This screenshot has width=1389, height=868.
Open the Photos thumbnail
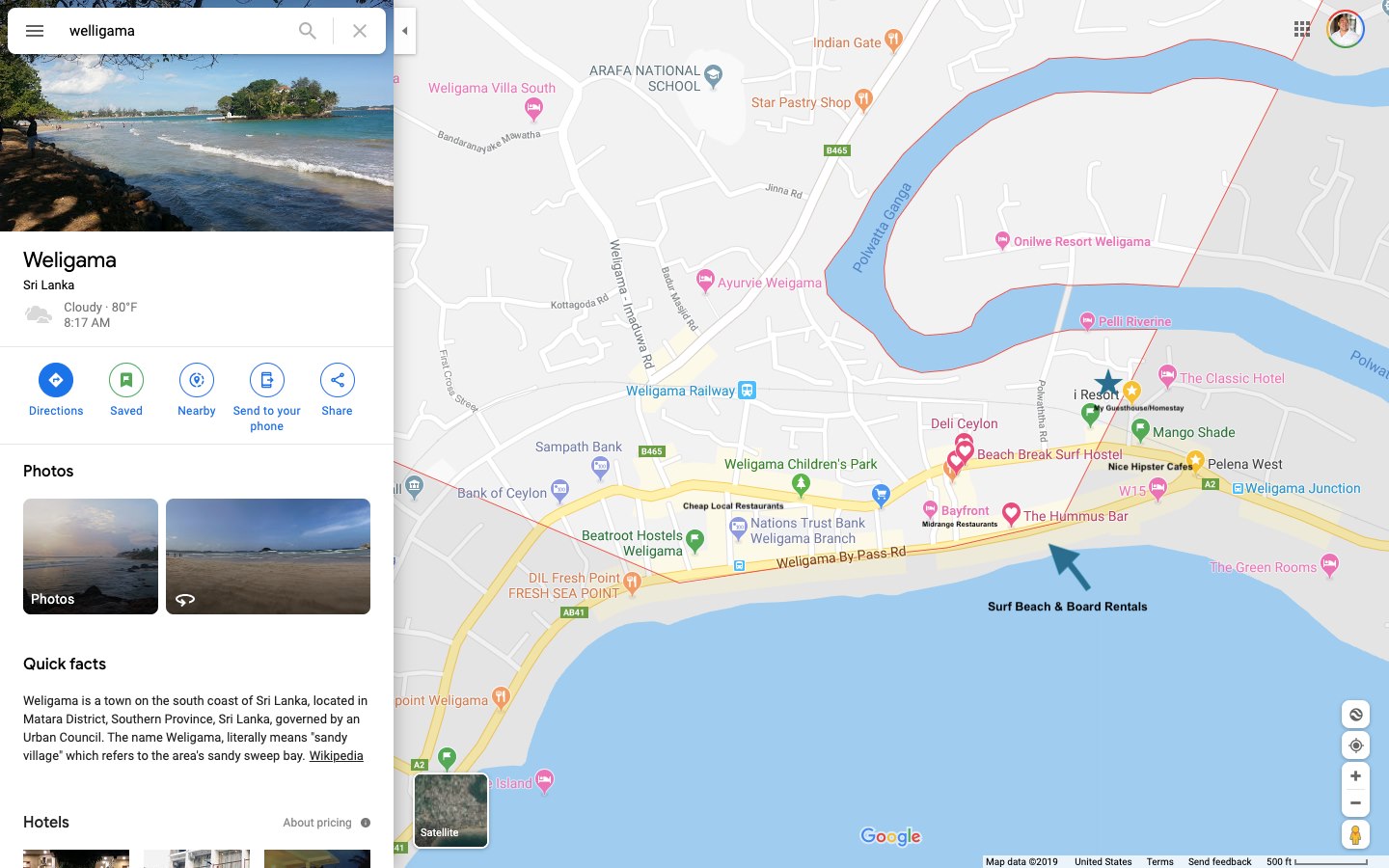pos(91,556)
